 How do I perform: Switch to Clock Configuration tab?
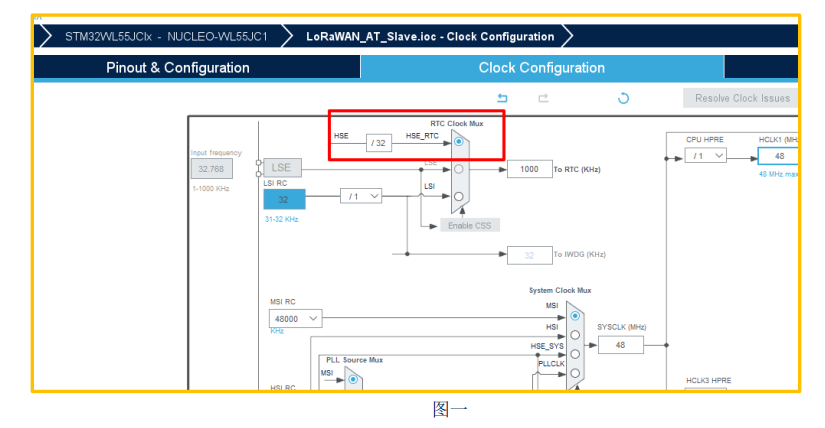coord(541,68)
